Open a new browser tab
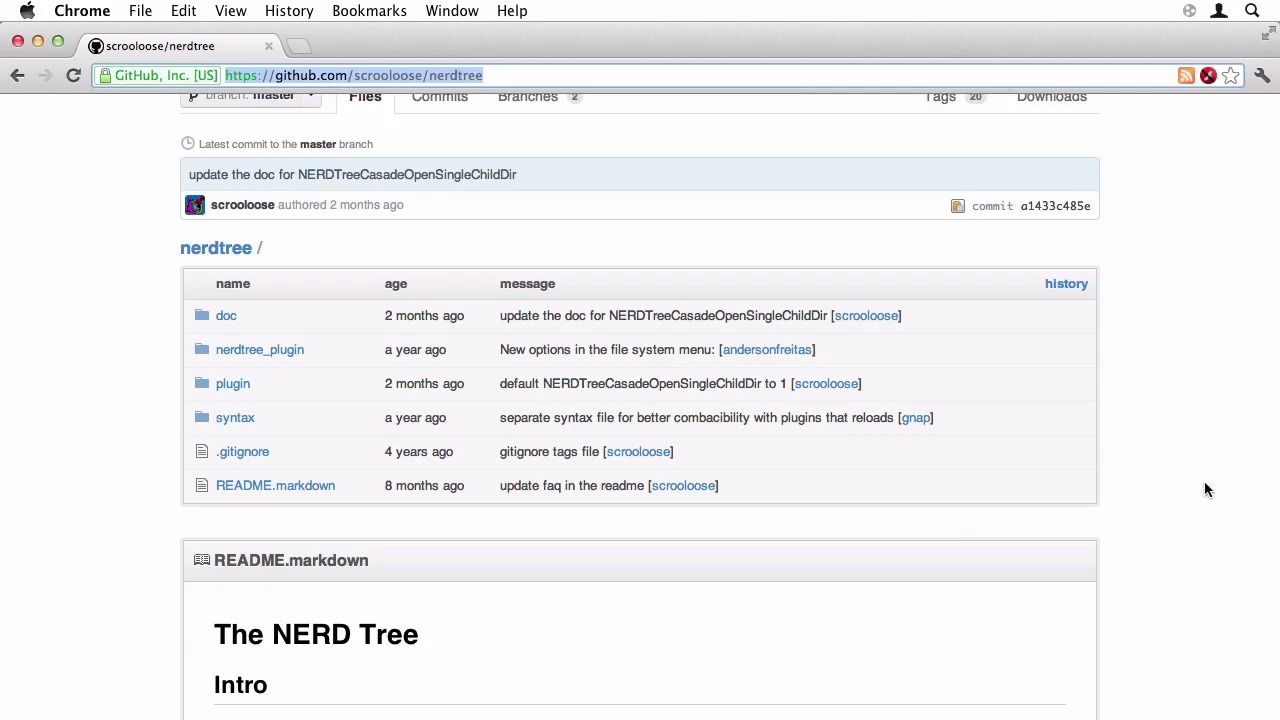Image resolution: width=1280 pixels, height=720 pixels. point(299,46)
